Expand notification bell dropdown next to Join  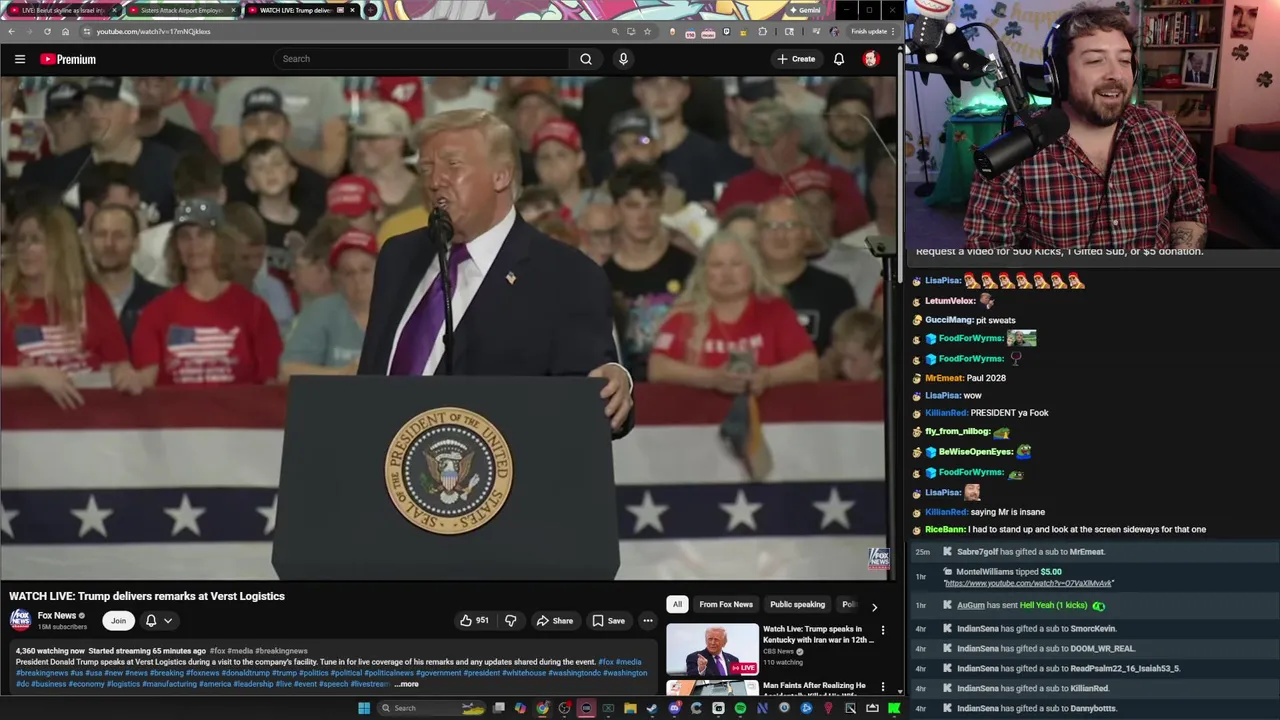tap(159, 621)
